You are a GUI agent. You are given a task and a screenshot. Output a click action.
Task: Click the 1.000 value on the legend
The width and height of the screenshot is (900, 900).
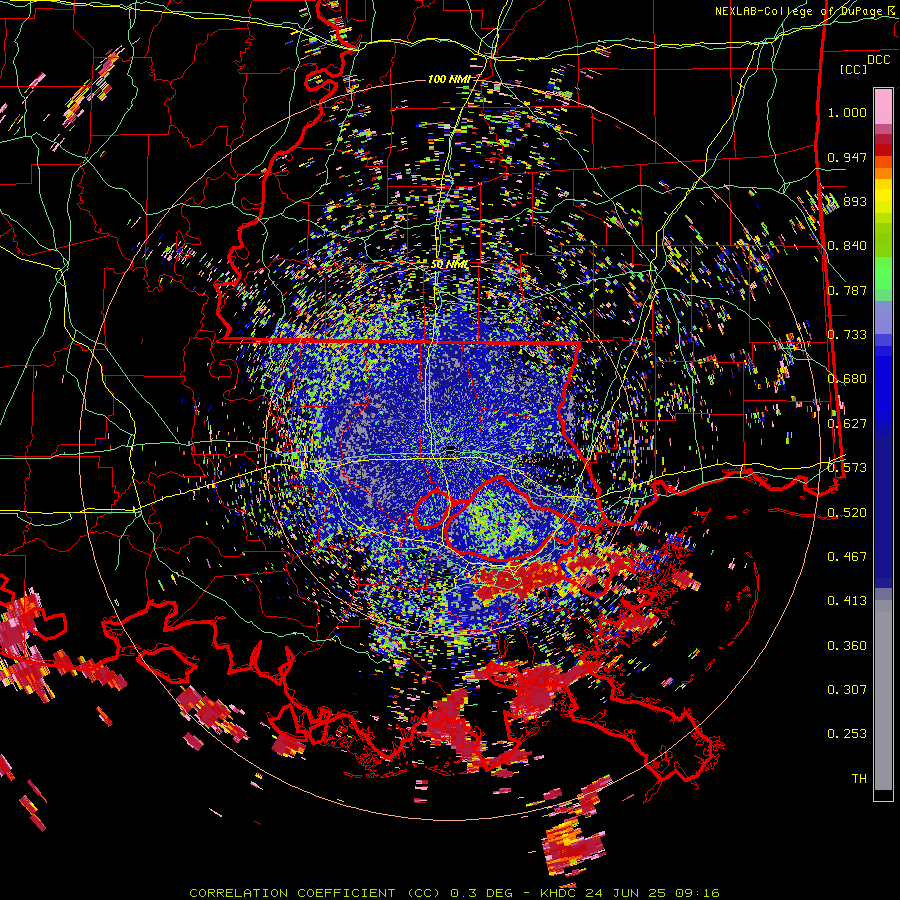point(847,112)
